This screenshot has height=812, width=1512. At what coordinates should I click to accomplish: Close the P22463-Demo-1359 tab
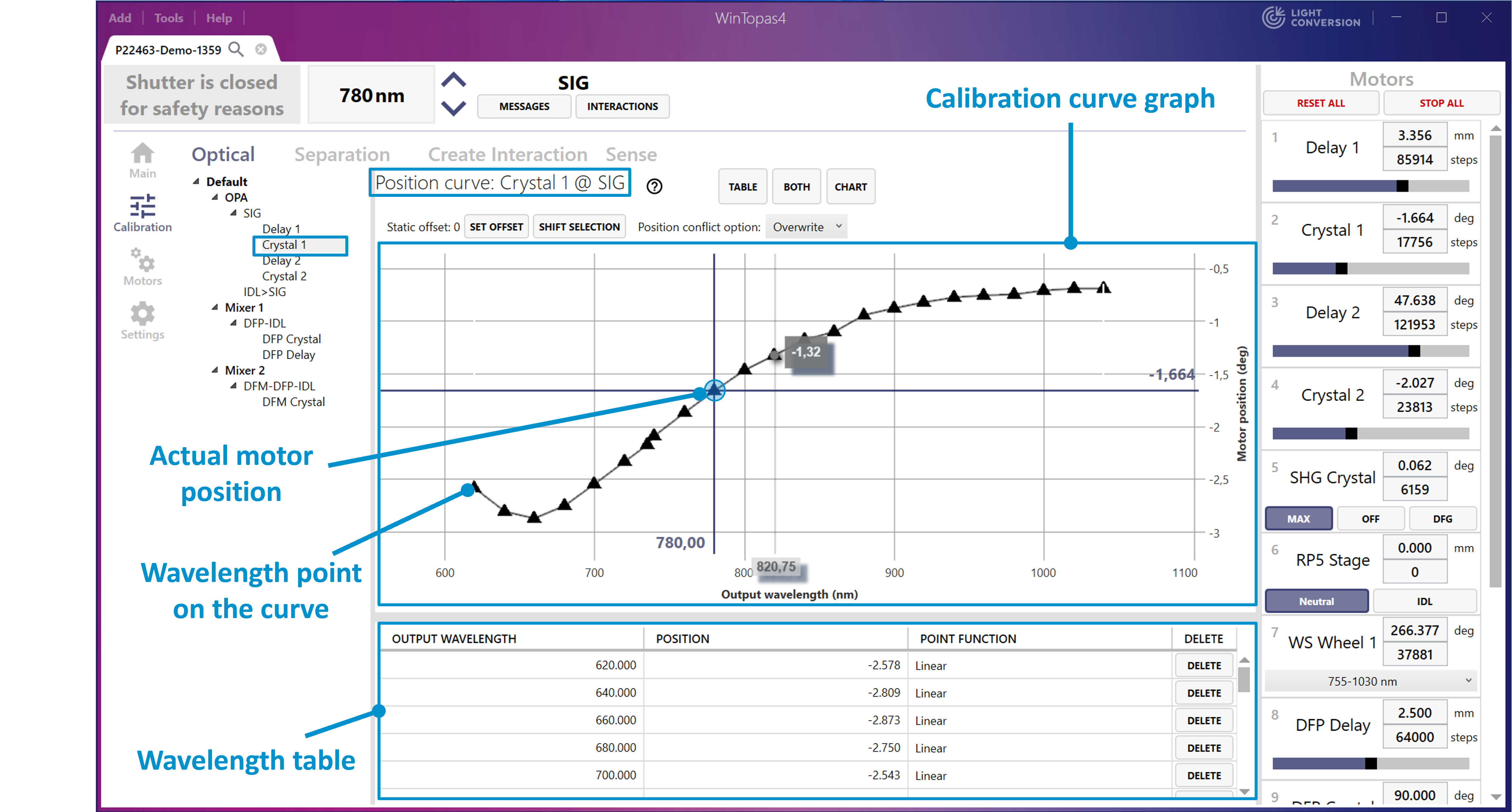(261, 49)
